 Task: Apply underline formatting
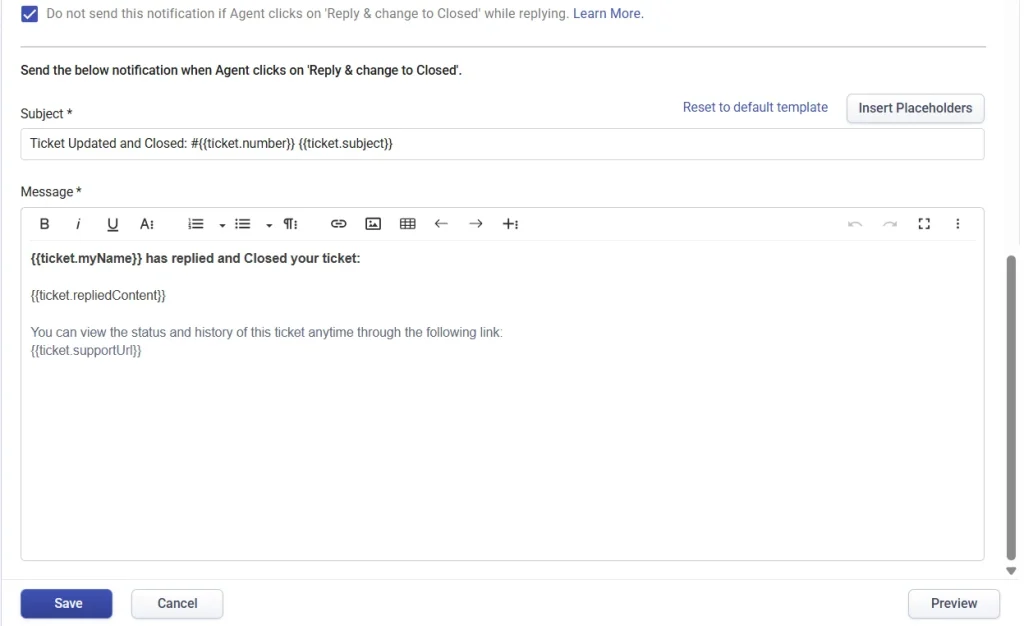(x=112, y=223)
